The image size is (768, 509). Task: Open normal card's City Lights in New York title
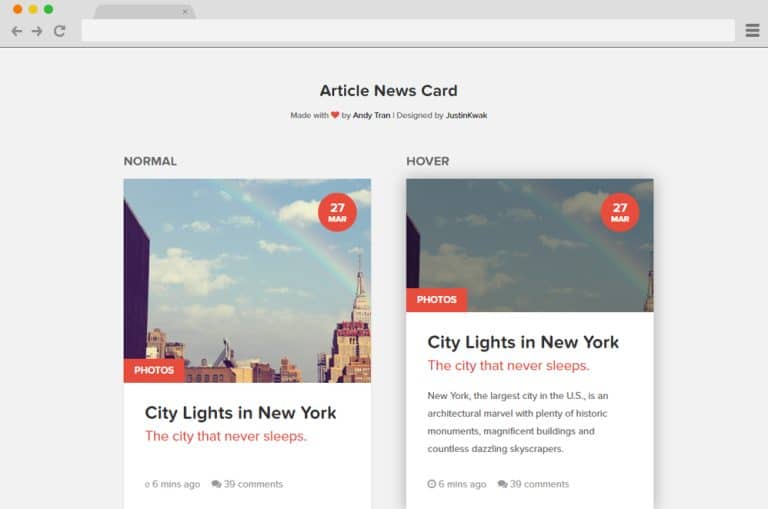240,412
